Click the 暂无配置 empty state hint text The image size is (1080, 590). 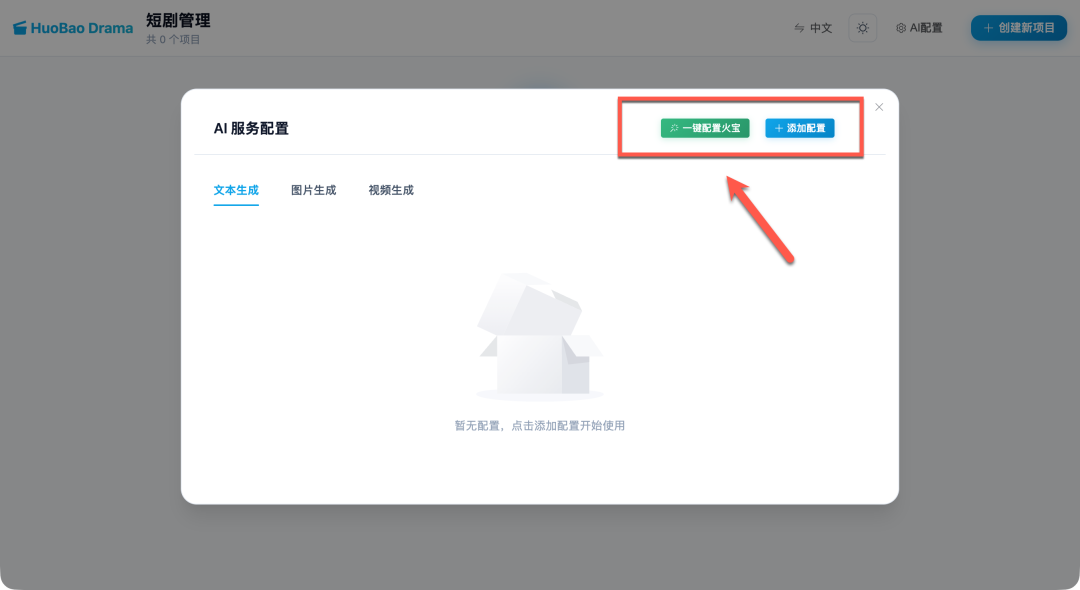pos(540,425)
